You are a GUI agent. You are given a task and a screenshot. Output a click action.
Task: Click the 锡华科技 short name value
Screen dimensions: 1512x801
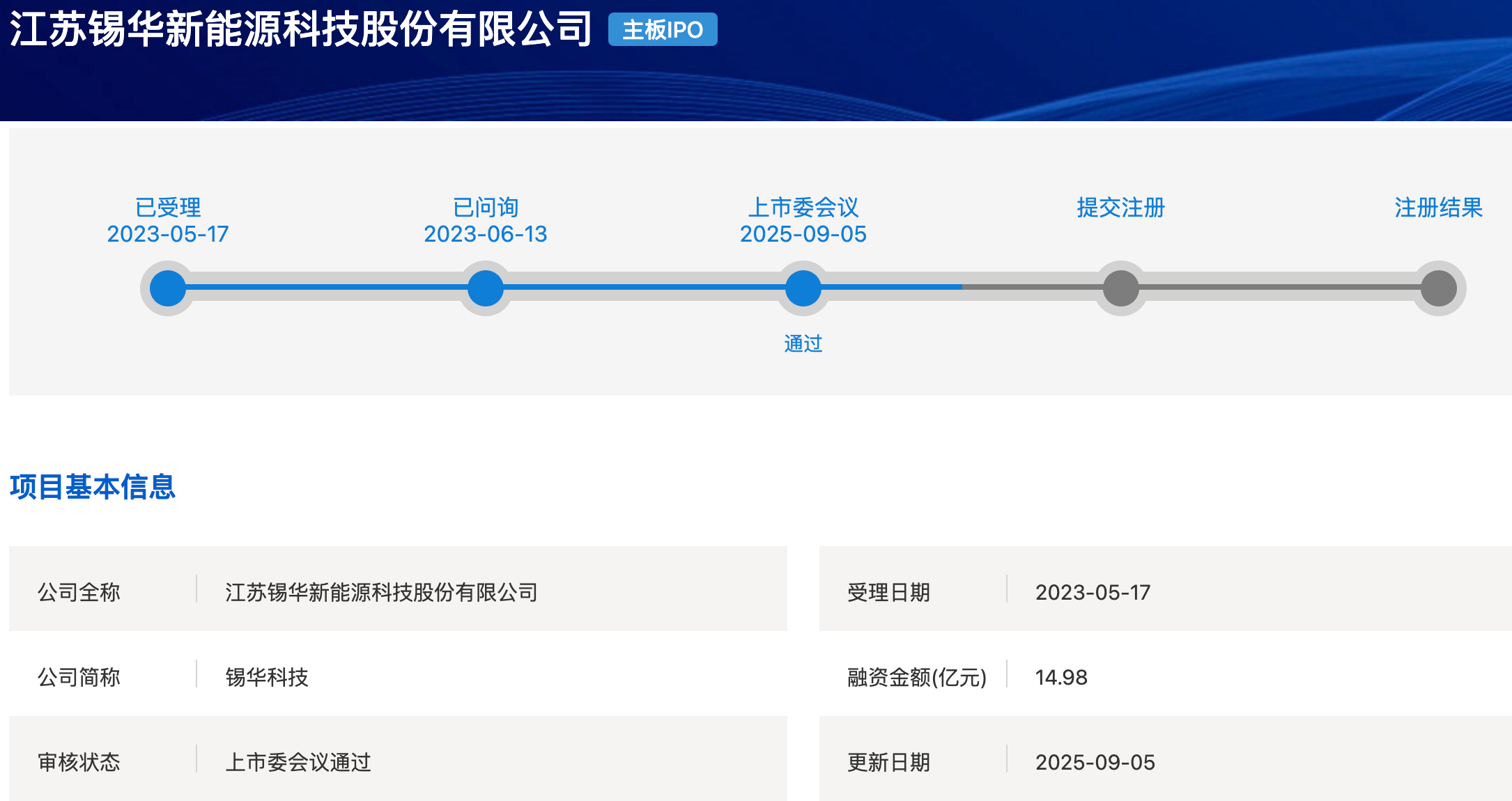pyautogui.click(x=267, y=677)
